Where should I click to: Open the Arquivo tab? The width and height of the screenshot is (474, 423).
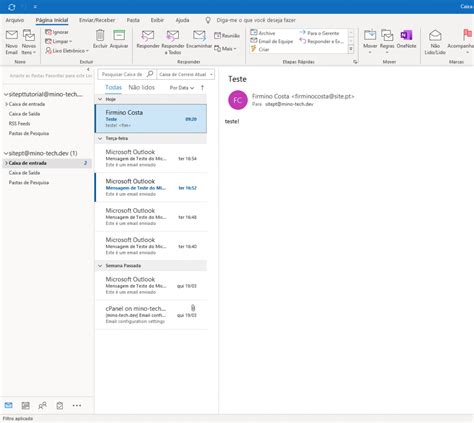click(15, 20)
